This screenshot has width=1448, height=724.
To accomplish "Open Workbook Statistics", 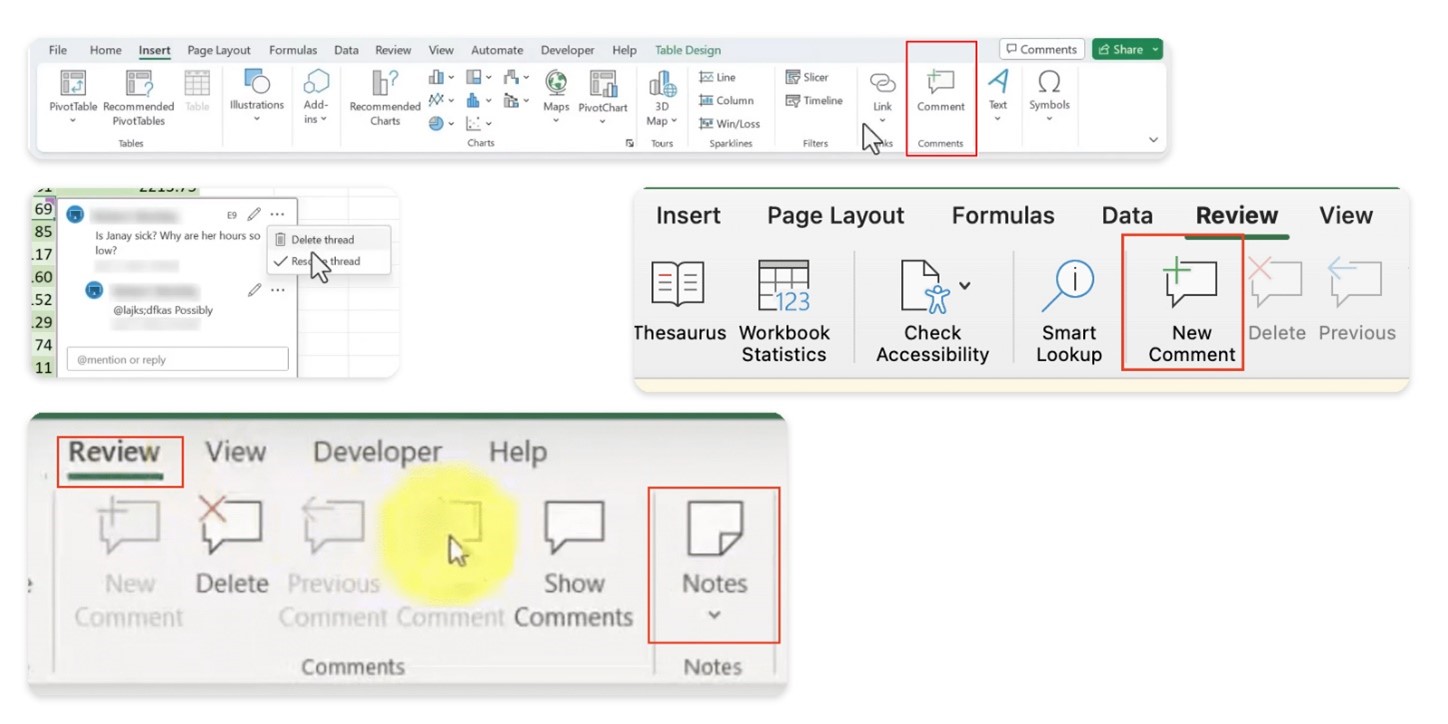I will point(784,287).
